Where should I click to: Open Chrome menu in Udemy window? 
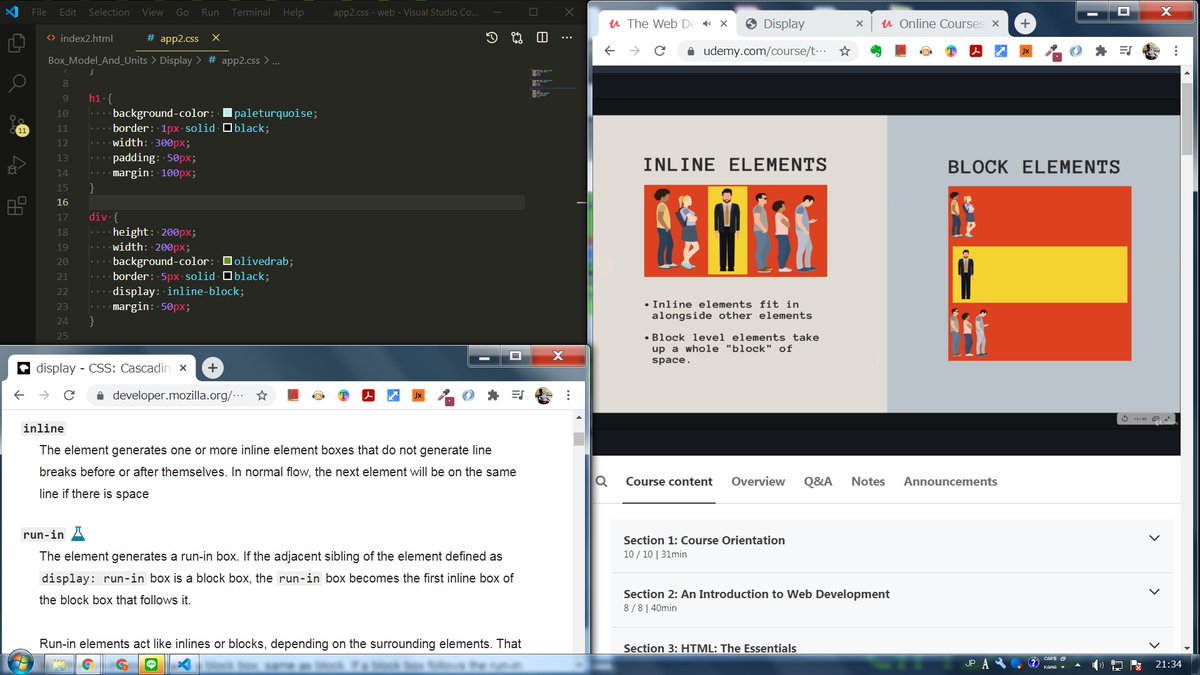pyautogui.click(x=1178, y=51)
